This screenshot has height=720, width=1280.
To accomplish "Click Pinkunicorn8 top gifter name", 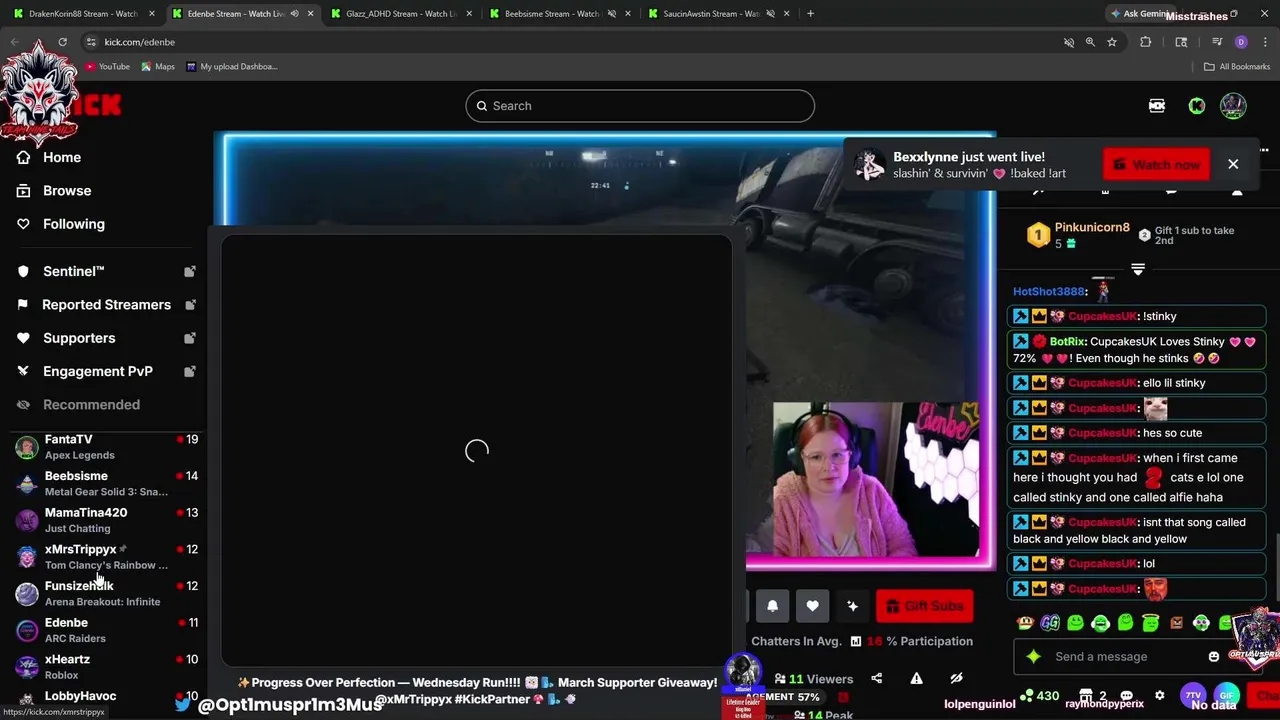I will [1092, 227].
